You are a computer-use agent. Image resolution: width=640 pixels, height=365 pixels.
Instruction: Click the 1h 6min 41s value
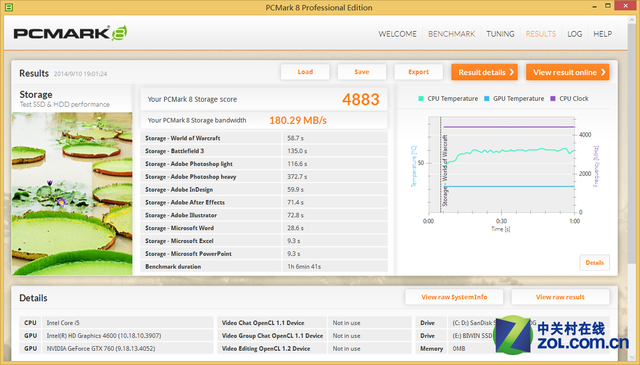(x=304, y=267)
